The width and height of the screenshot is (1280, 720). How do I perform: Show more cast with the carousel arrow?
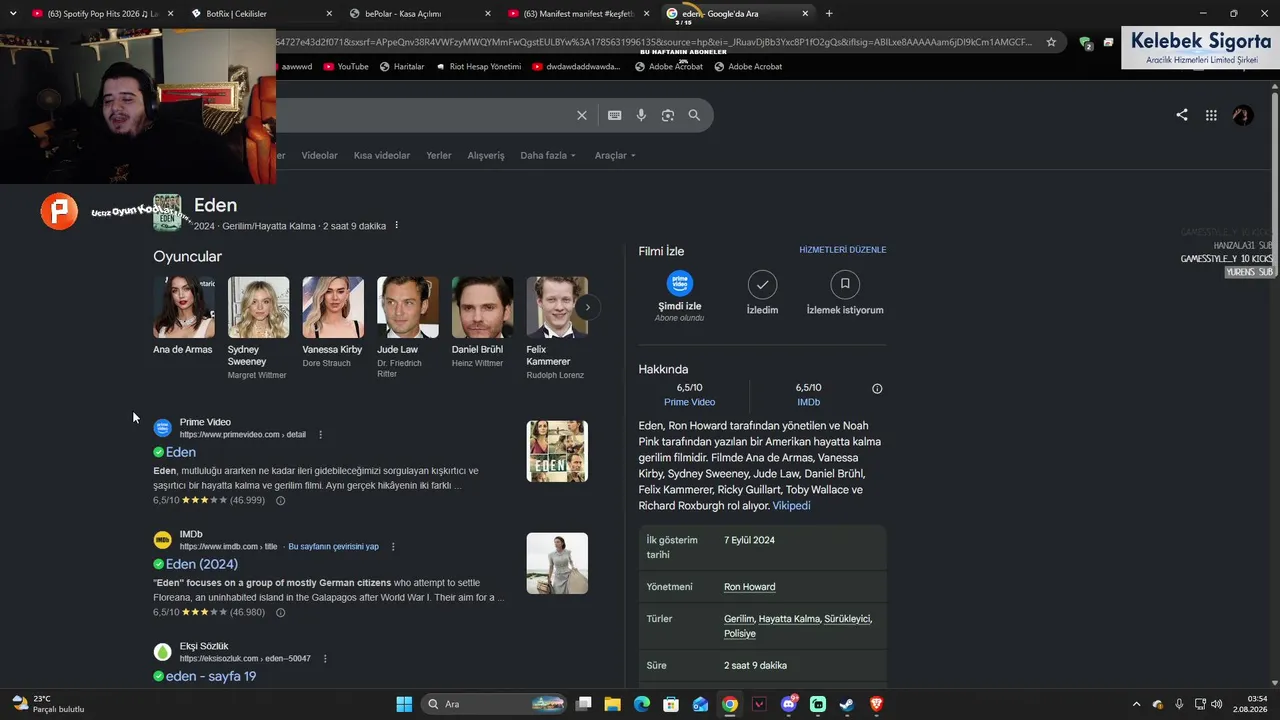coord(588,307)
